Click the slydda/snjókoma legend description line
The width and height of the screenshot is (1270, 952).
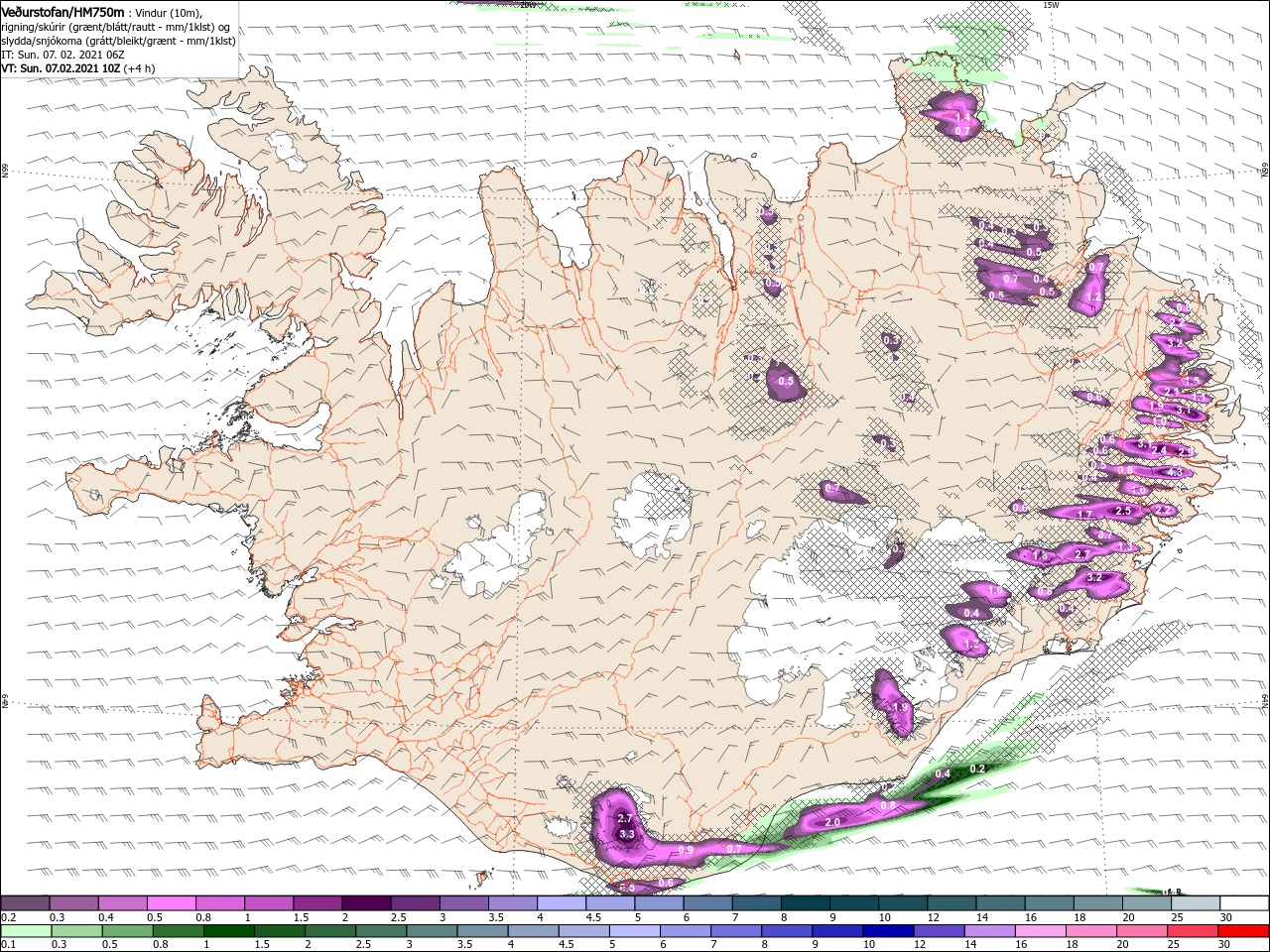click(x=118, y=41)
